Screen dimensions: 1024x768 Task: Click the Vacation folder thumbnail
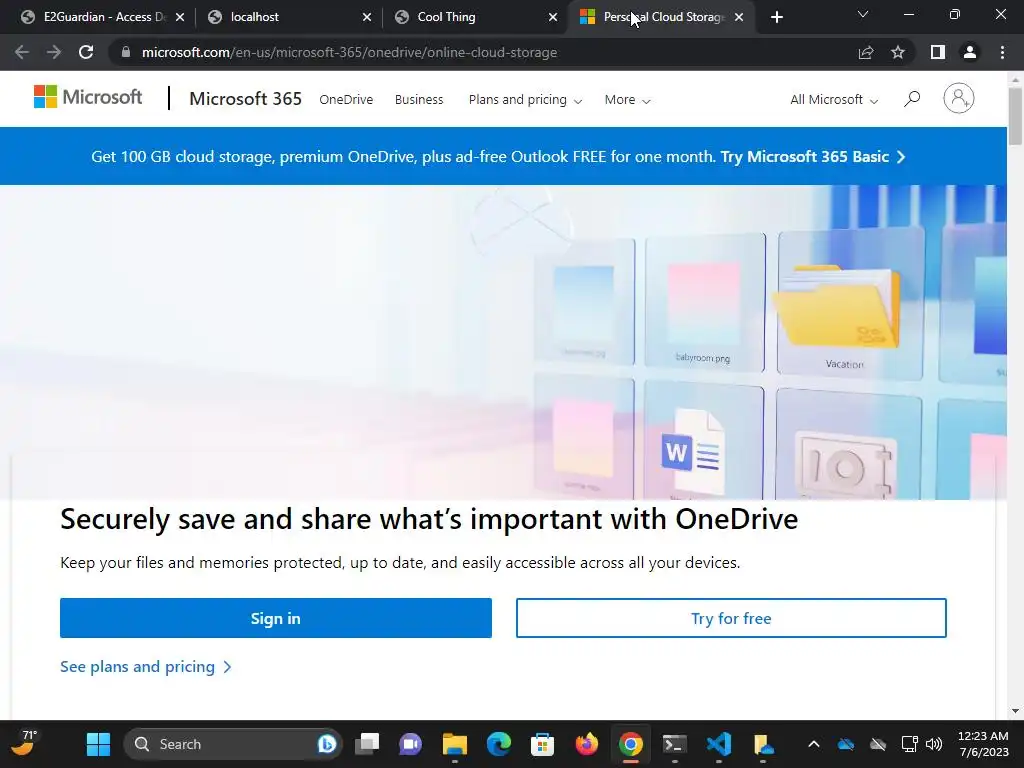pyautogui.click(x=850, y=304)
